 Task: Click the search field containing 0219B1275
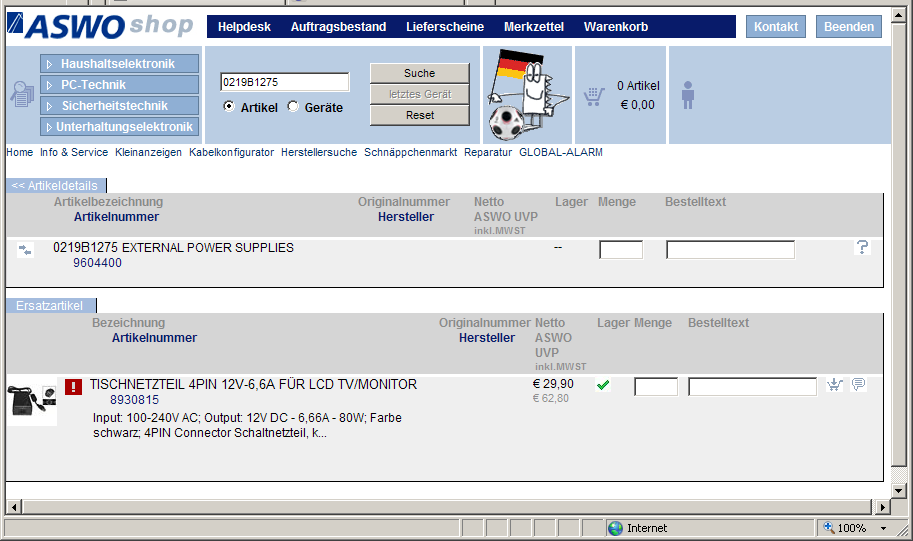click(285, 82)
